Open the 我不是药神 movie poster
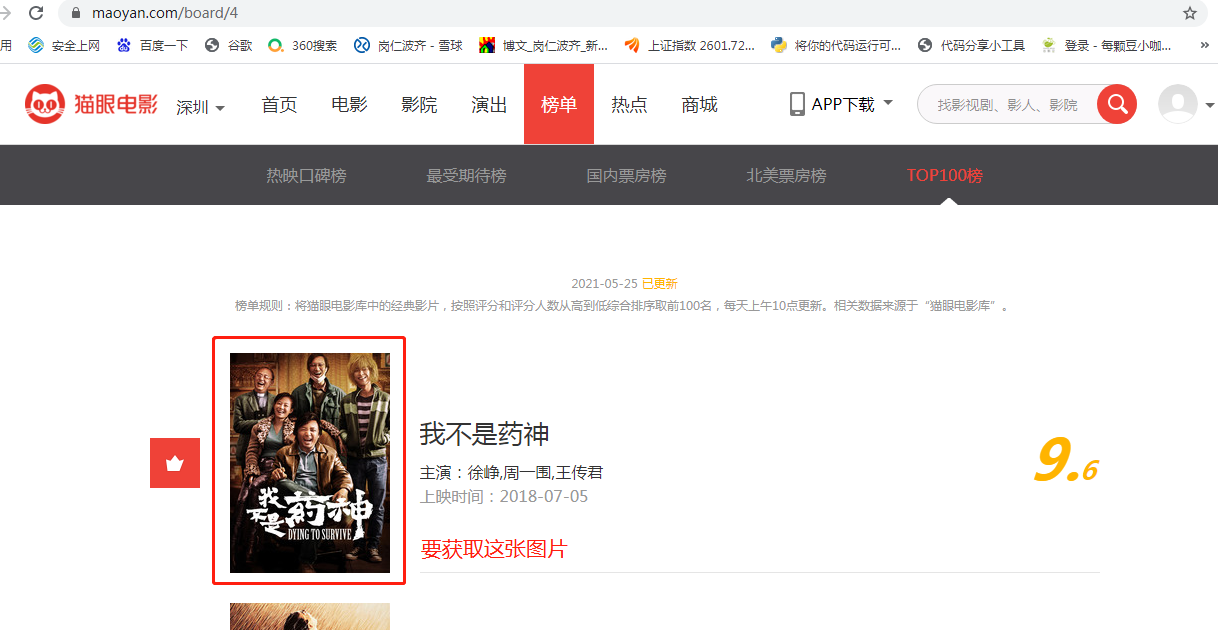The width and height of the screenshot is (1218, 630). (x=310, y=463)
